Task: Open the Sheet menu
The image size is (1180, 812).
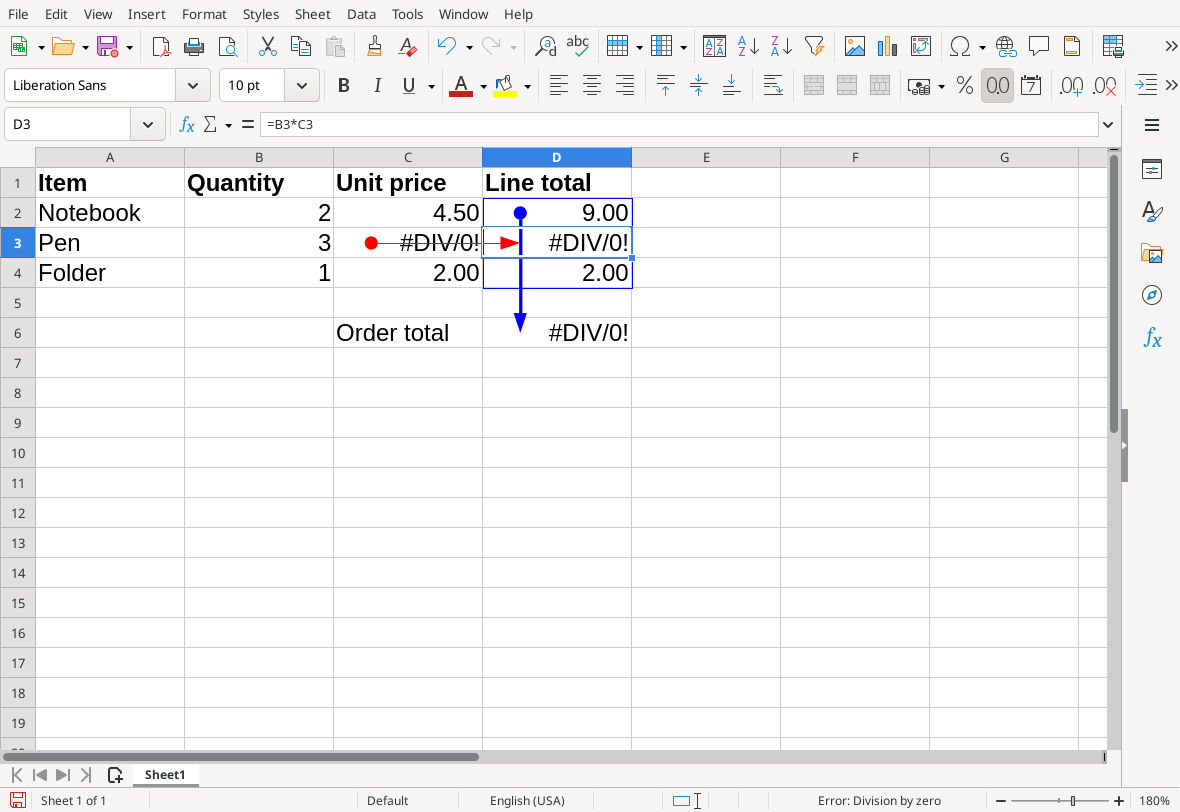Action: click(312, 14)
